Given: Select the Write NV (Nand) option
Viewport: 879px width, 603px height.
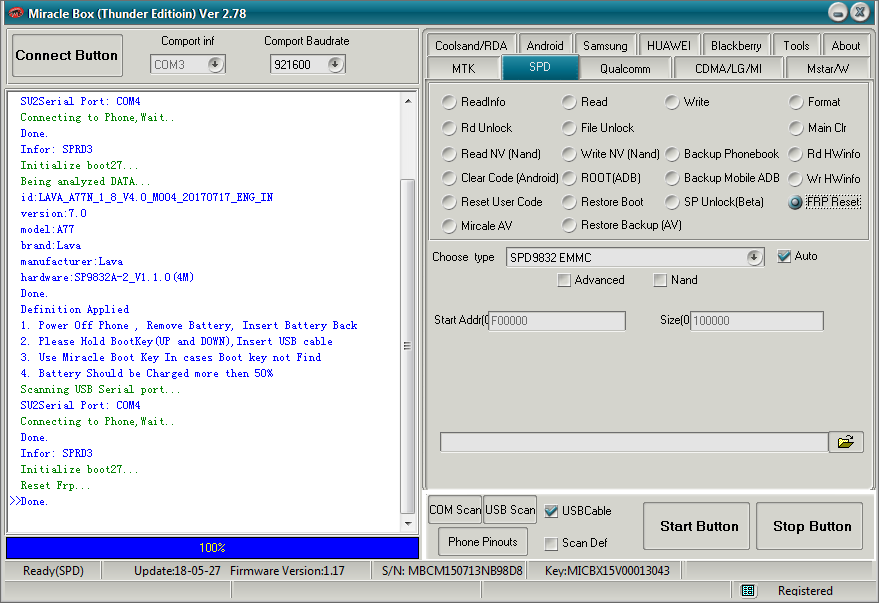Looking at the screenshot, I should coord(611,154).
